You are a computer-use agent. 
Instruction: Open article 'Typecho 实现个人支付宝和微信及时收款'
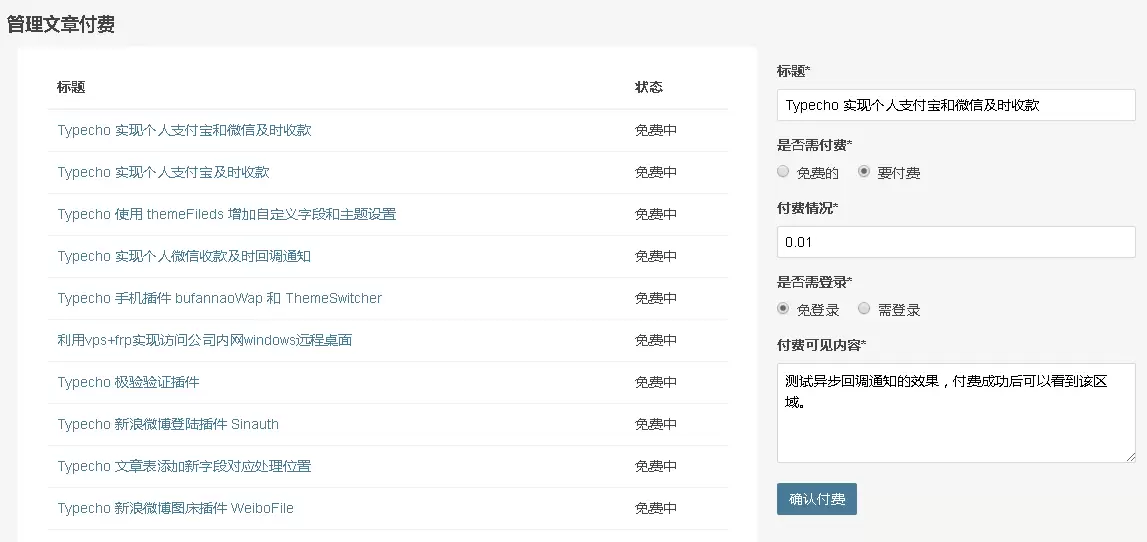pos(184,130)
